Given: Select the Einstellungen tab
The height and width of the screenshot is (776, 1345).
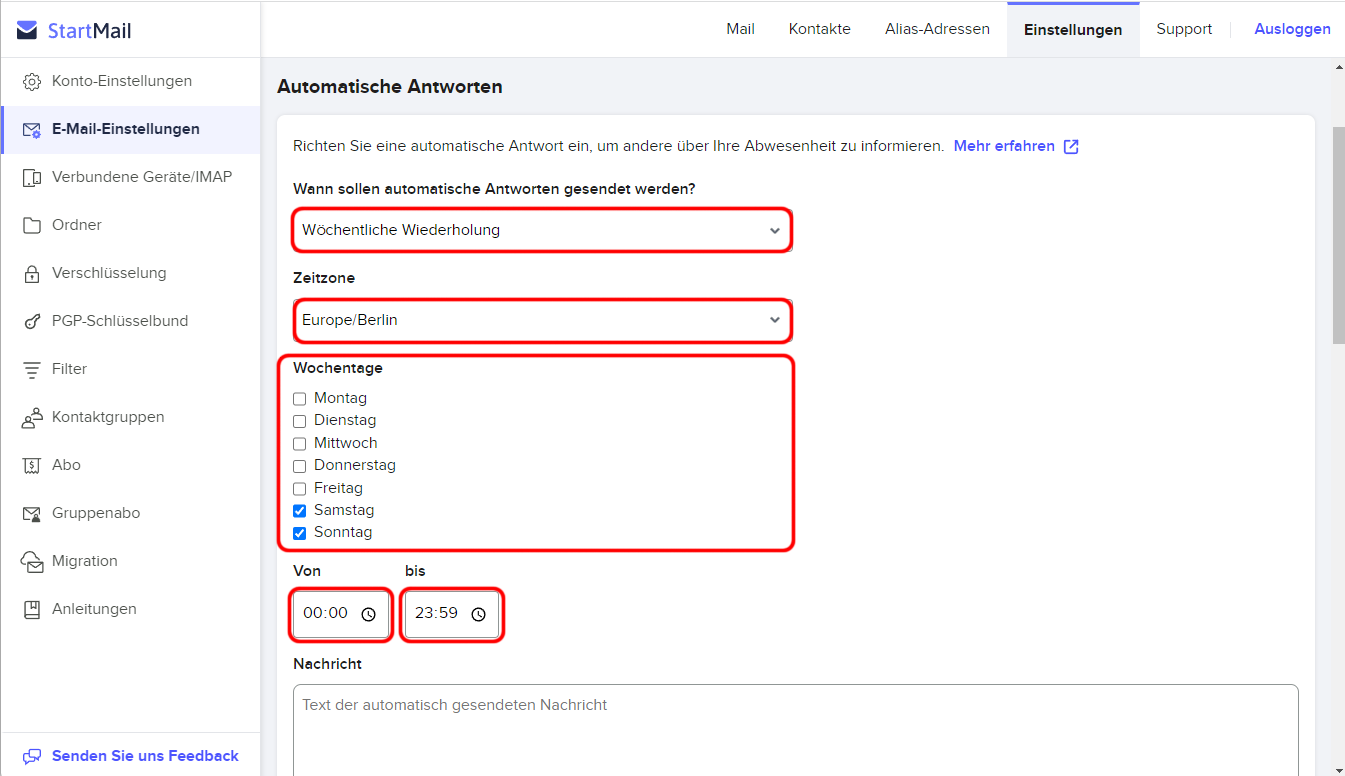Looking at the screenshot, I should tap(1073, 29).
